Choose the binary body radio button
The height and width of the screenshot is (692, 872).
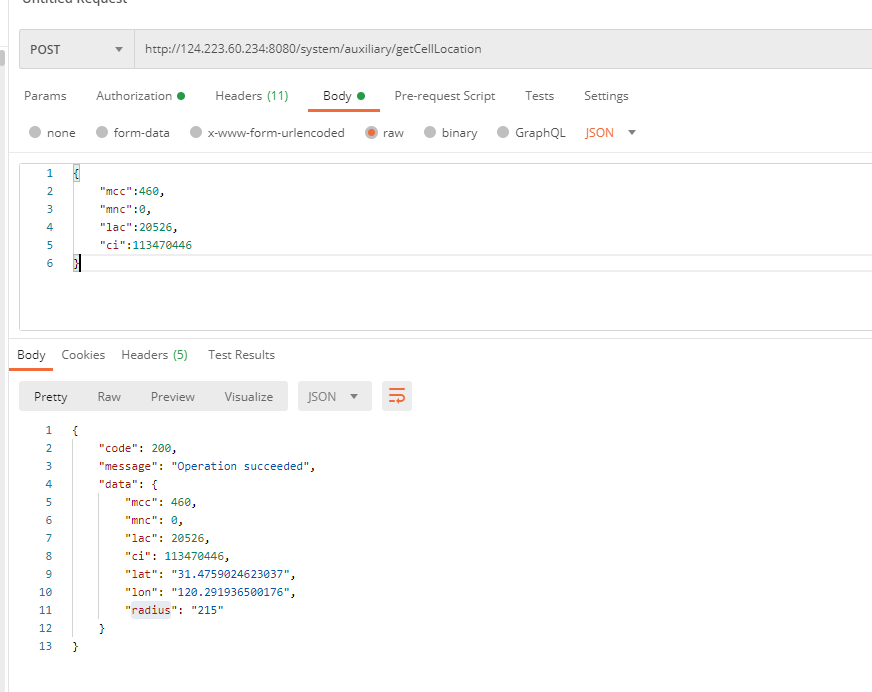click(431, 133)
